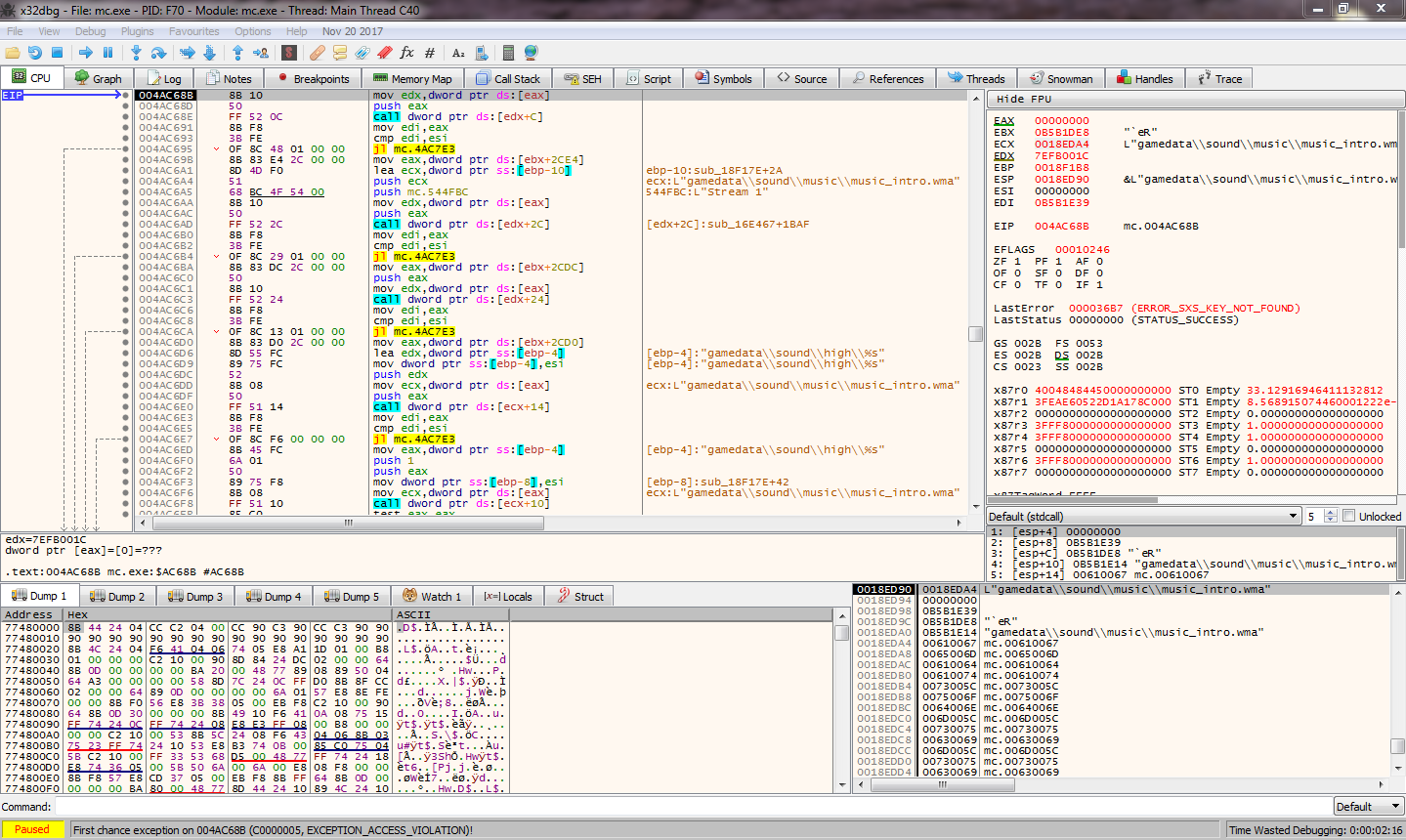Select the Dump 2 tab
Viewport: 1406px width, 840px height.
pos(118,597)
